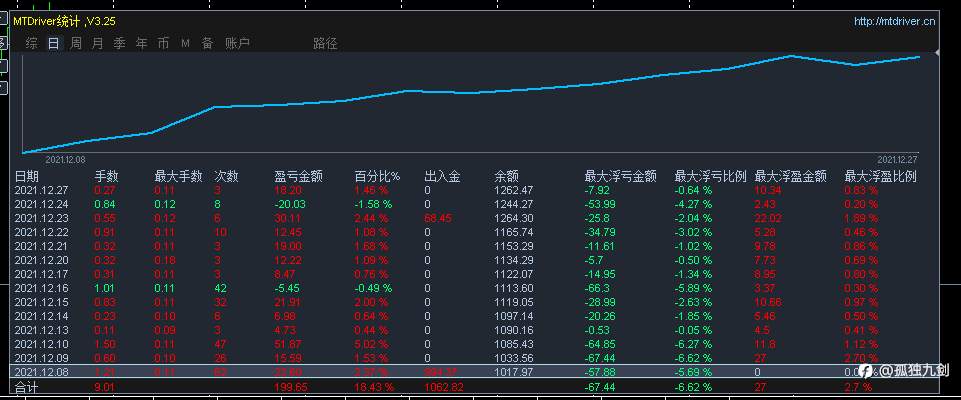Click the balance value 1262.47
Screen dimensions: 961x400
[x=514, y=191]
